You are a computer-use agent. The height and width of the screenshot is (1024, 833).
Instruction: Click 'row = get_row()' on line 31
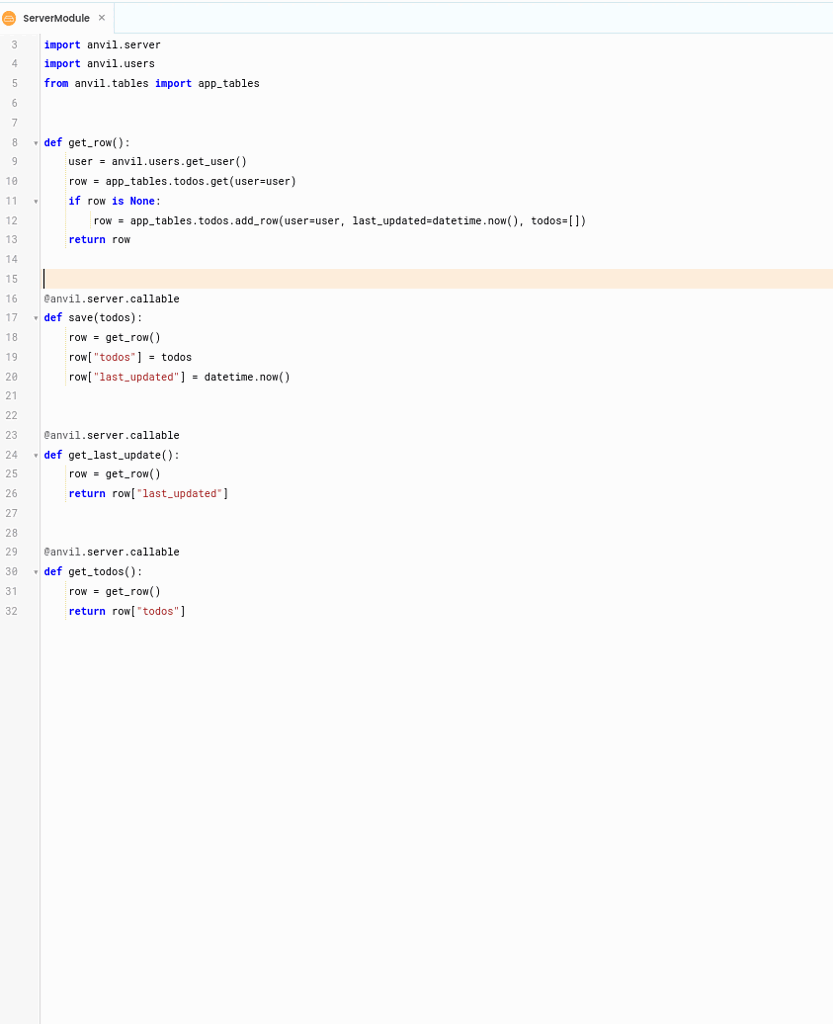tap(114, 592)
